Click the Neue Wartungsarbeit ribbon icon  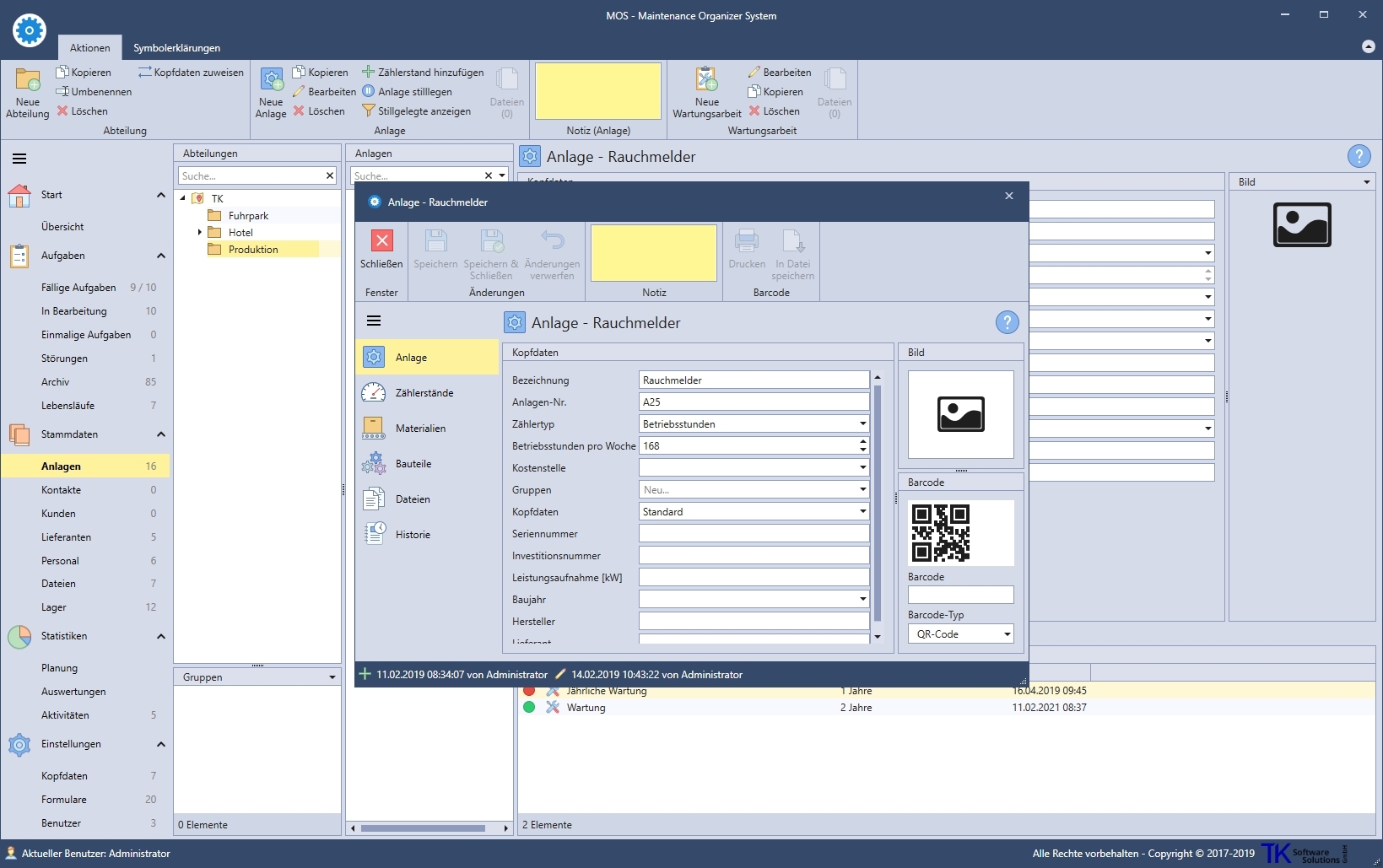pos(706,80)
